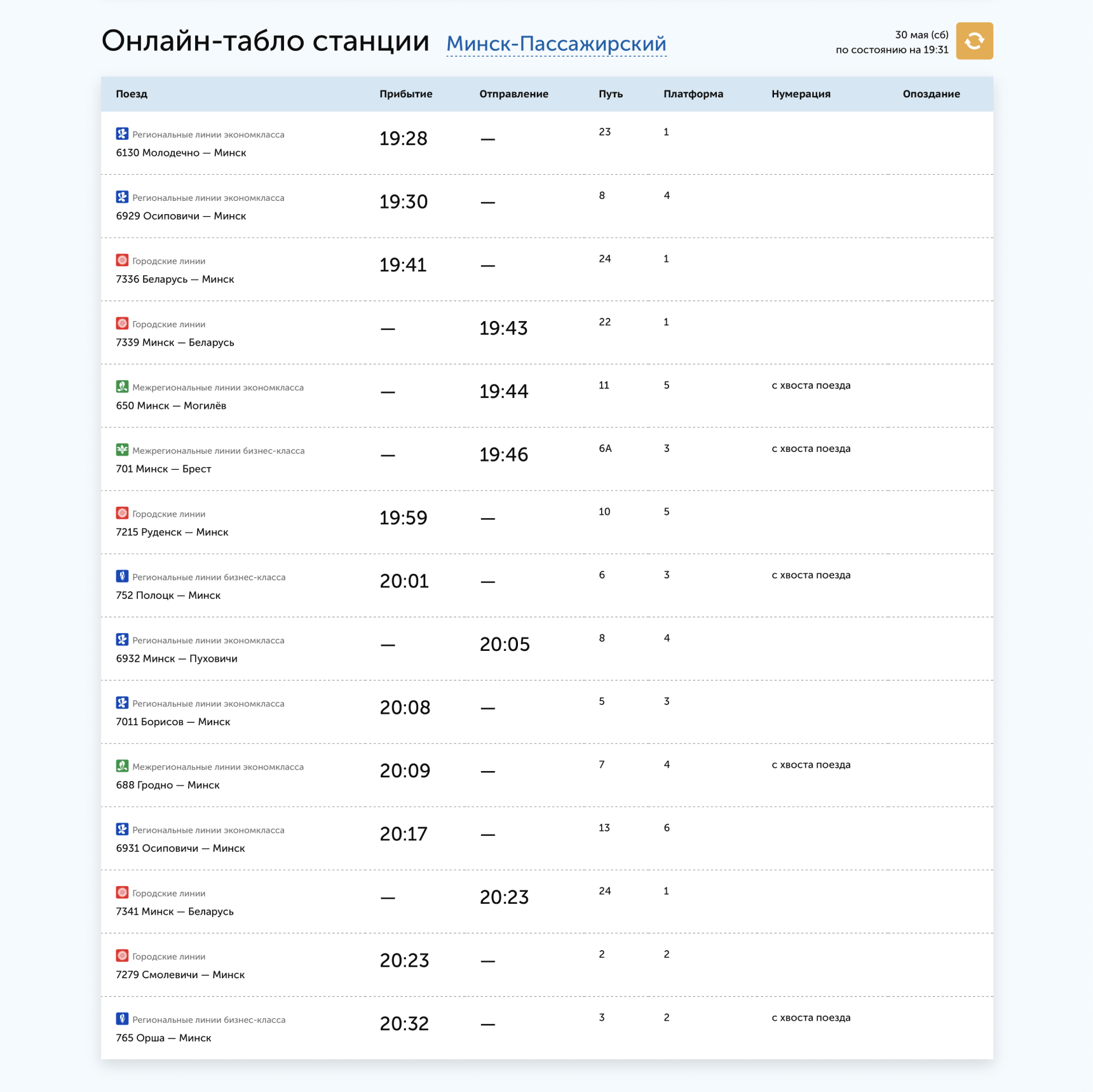Click the 20:01 arrival time
This screenshot has width=1093, height=1092.
click(404, 582)
